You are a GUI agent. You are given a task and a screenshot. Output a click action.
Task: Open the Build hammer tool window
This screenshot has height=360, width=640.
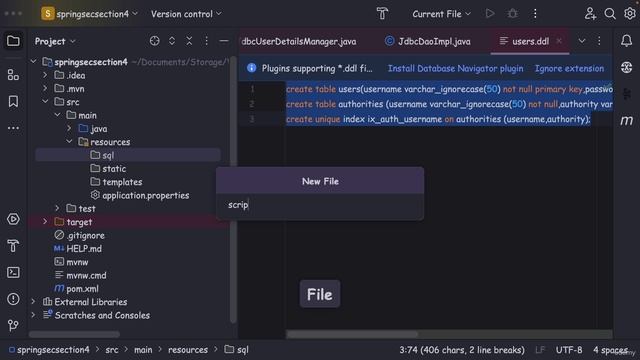point(13,246)
